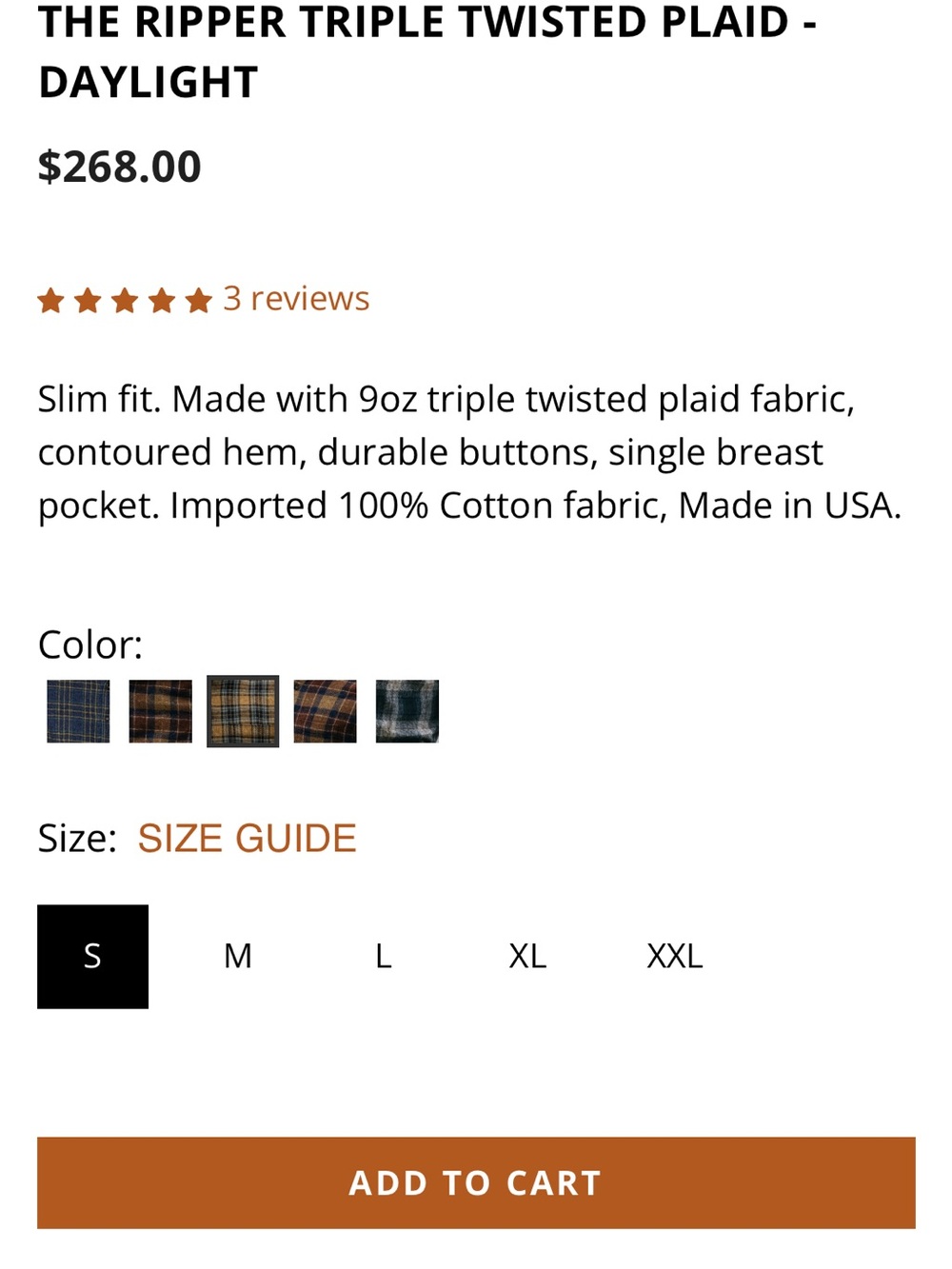Choose the dark green and white plaid swatch
952x1269 pixels.
pyautogui.click(x=407, y=711)
